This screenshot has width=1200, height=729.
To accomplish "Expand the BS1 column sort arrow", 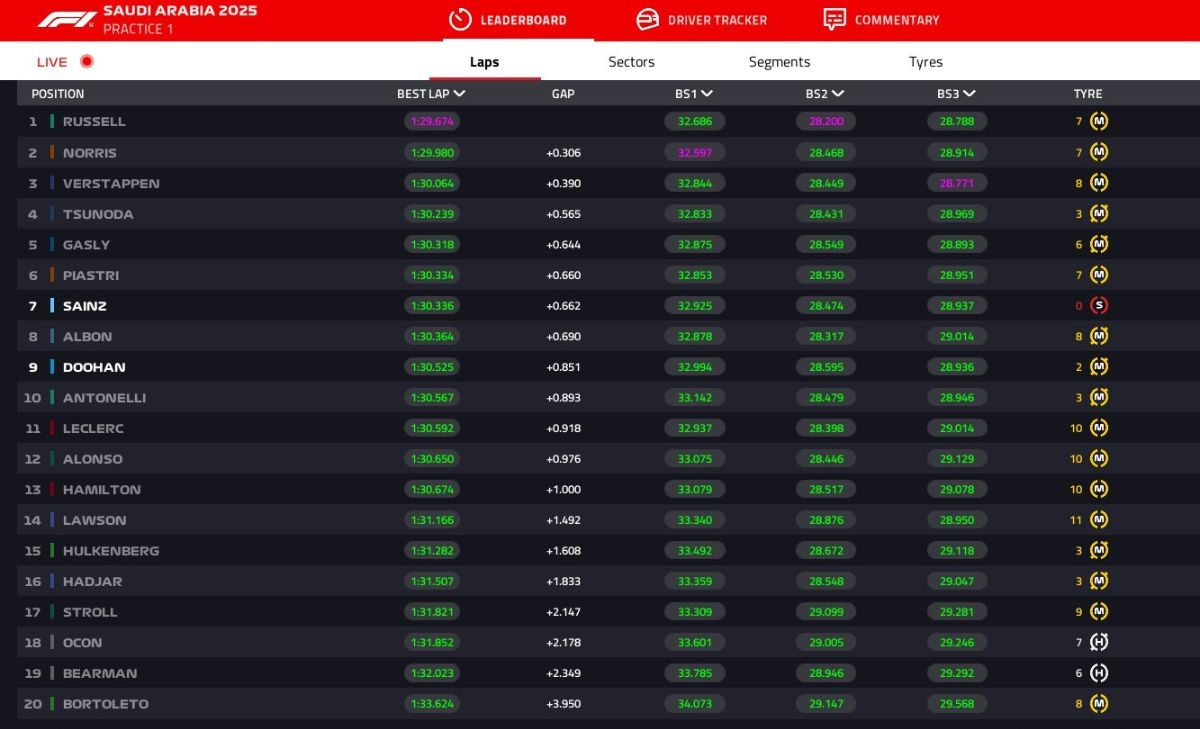I will 707,94.
